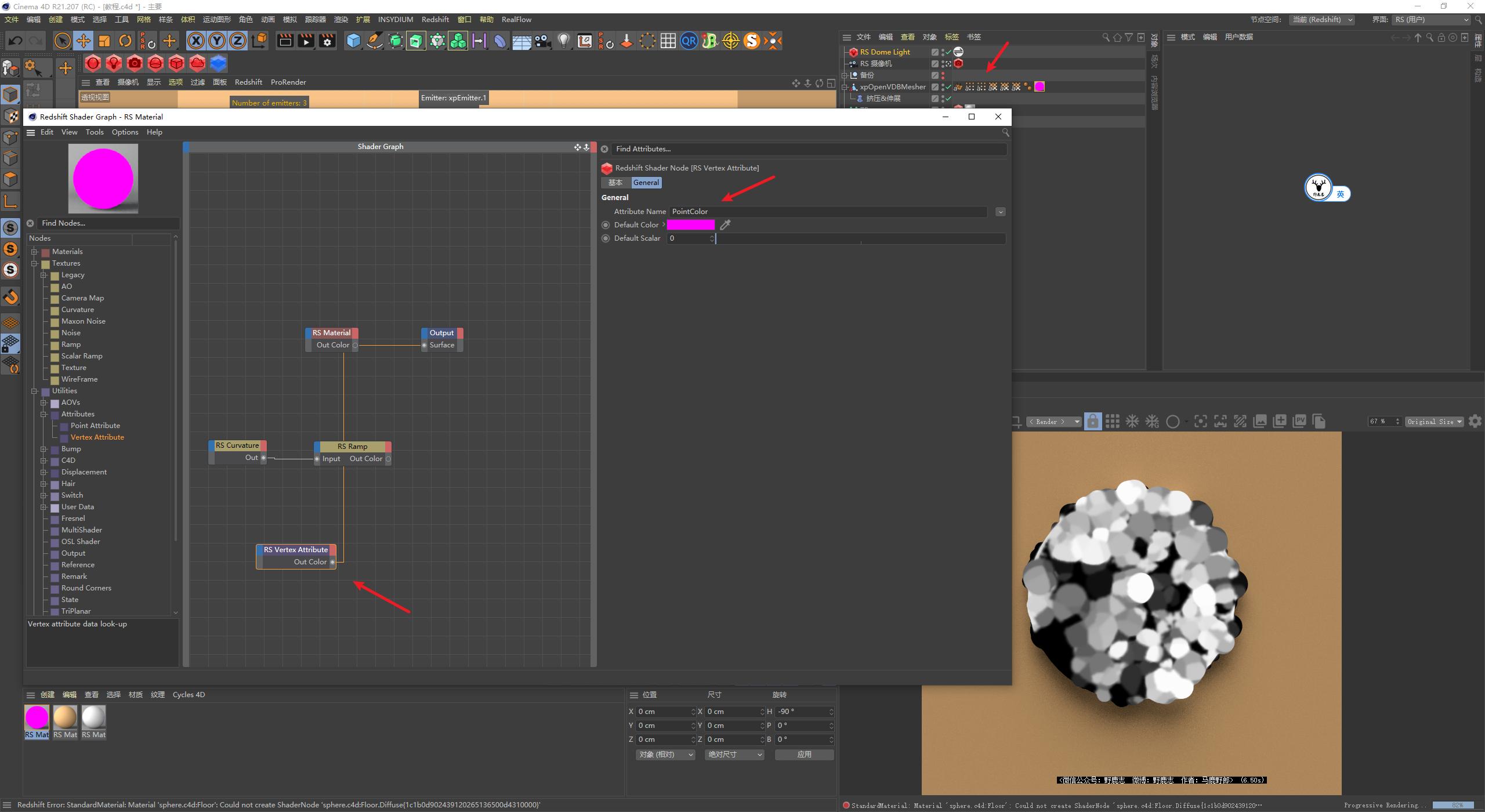
Task: Open the 对象(相对) coordinates dropdown
Action: 665,754
